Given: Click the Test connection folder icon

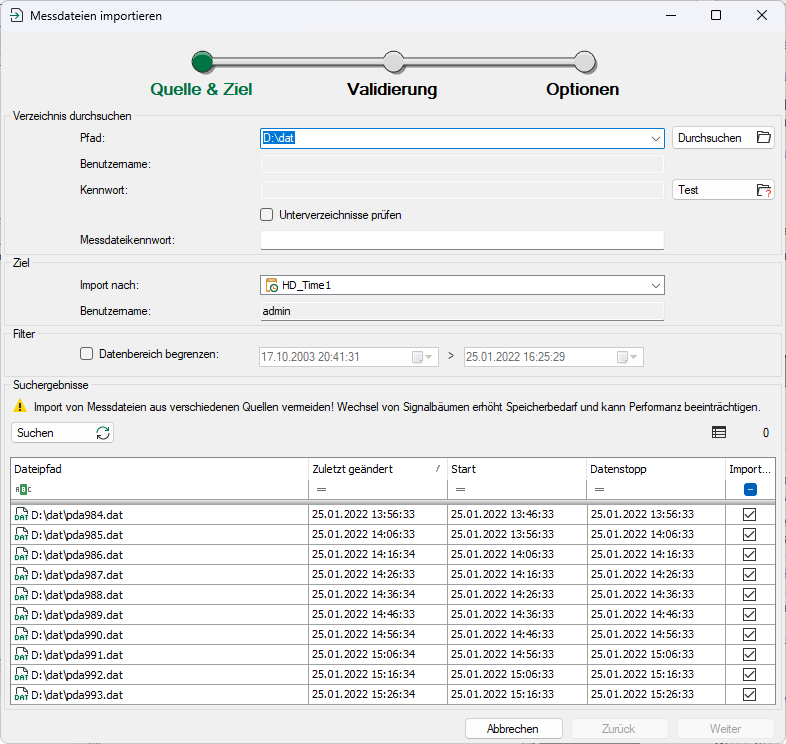Looking at the screenshot, I should pos(763,190).
